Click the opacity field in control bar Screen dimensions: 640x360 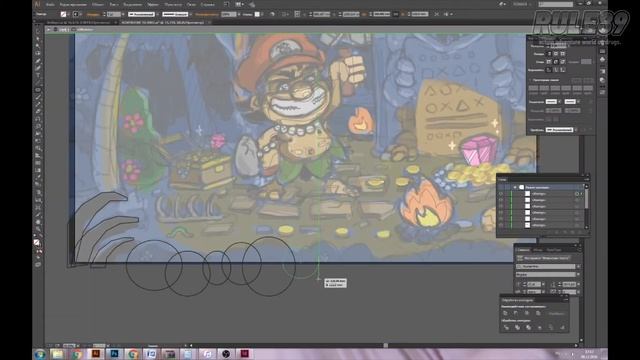click(228, 14)
